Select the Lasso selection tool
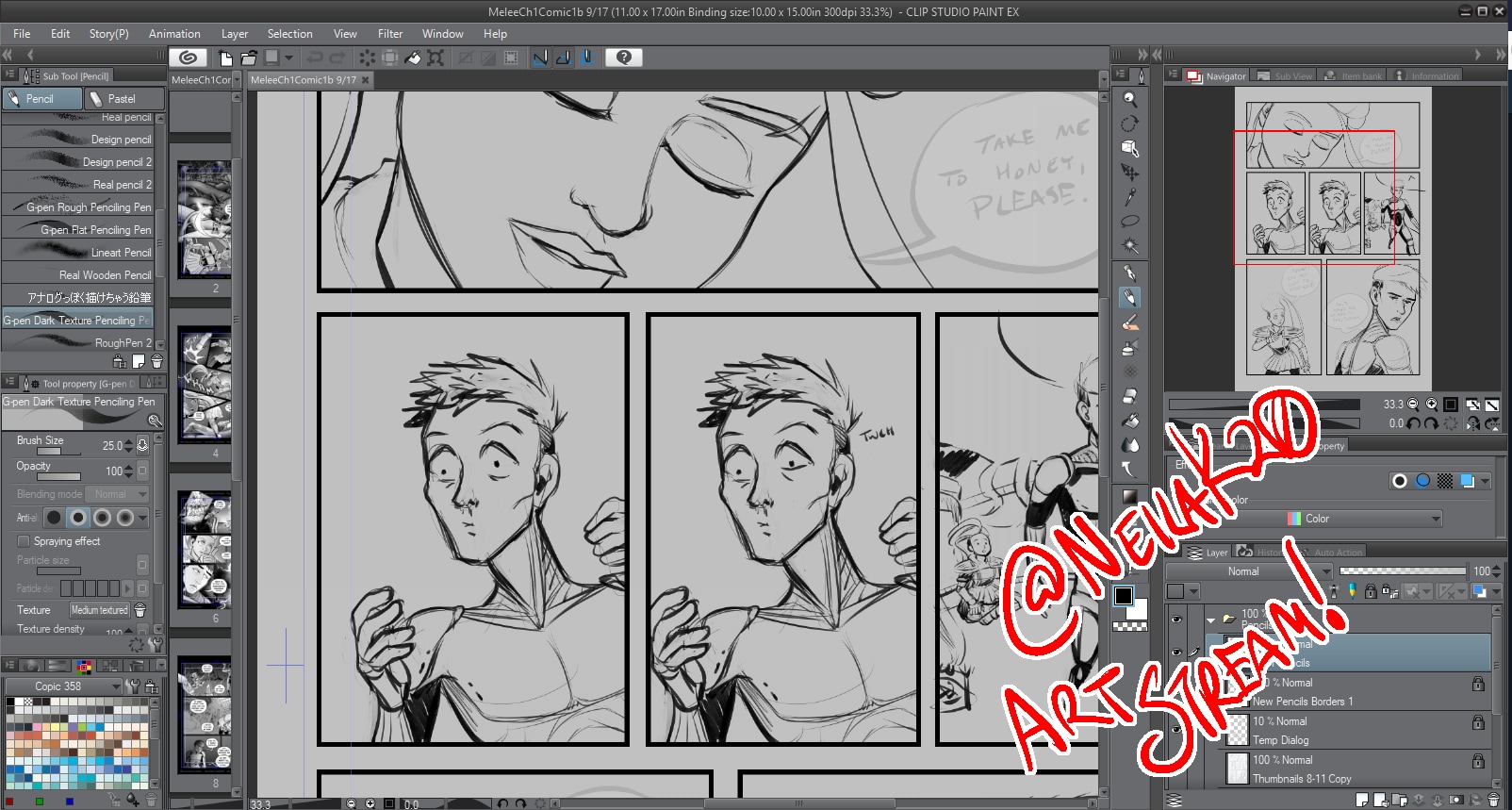Viewport: 1512px width, 810px height. (1129, 222)
